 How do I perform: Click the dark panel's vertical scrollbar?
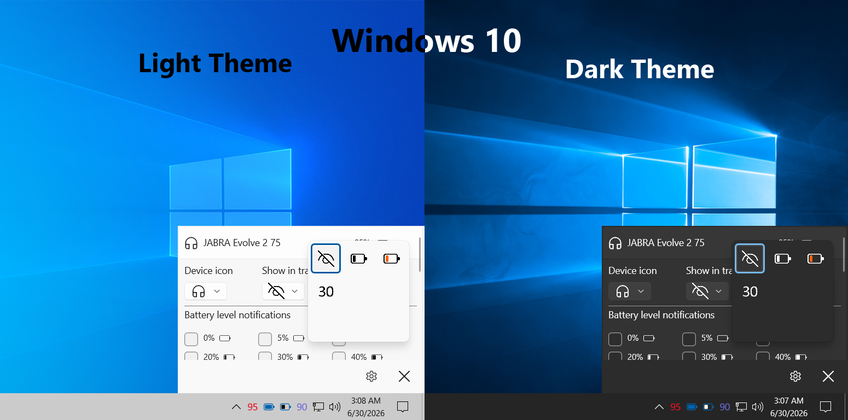click(844, 257)
